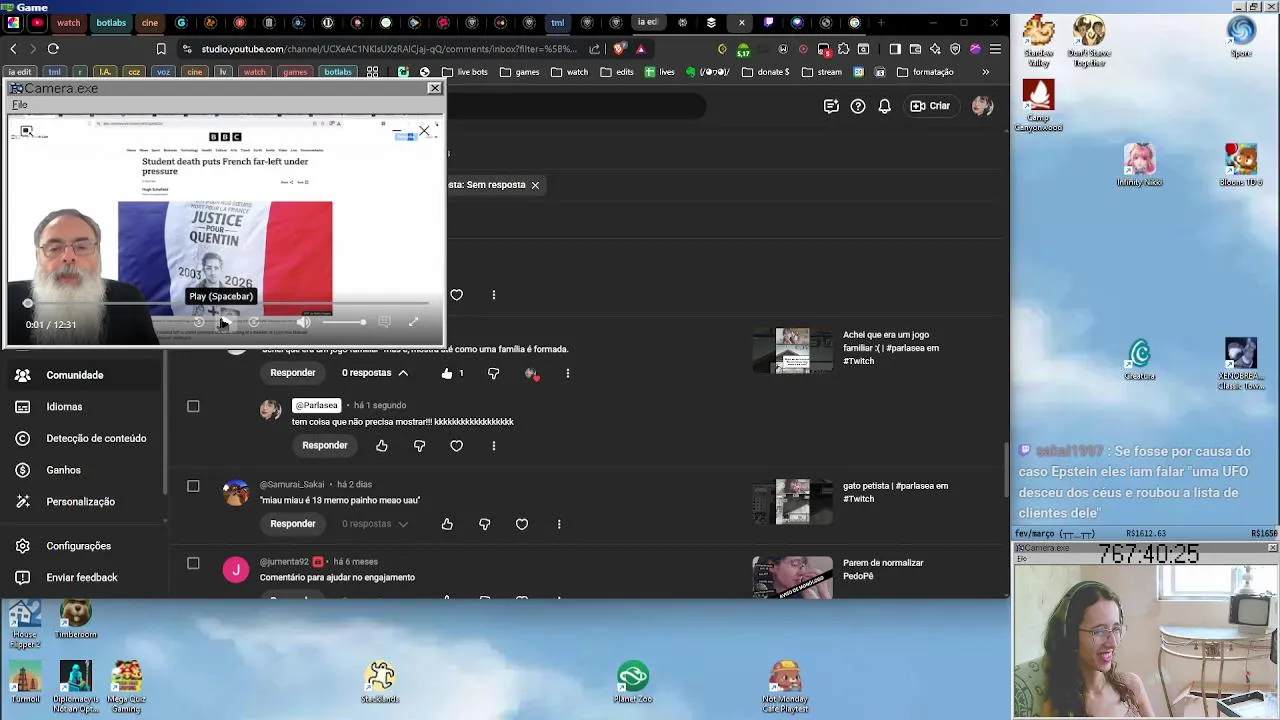Image resolution: width=1280 pixels, height=720 pixels.
Task: Open Infinity Nikki desktop shortcut
Action: (1139, 166)
